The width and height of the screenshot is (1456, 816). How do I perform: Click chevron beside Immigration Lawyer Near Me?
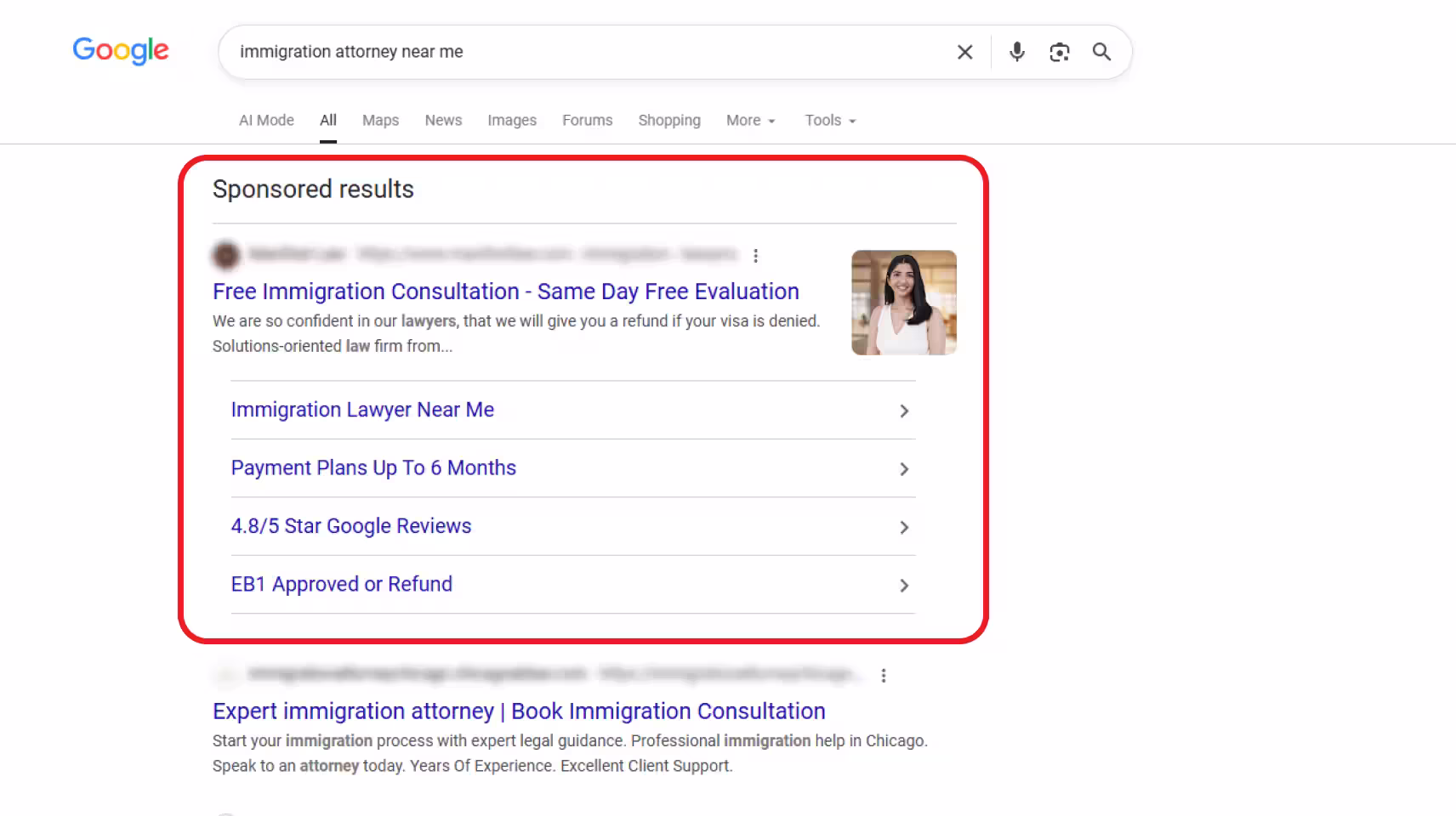click(904, 411)
